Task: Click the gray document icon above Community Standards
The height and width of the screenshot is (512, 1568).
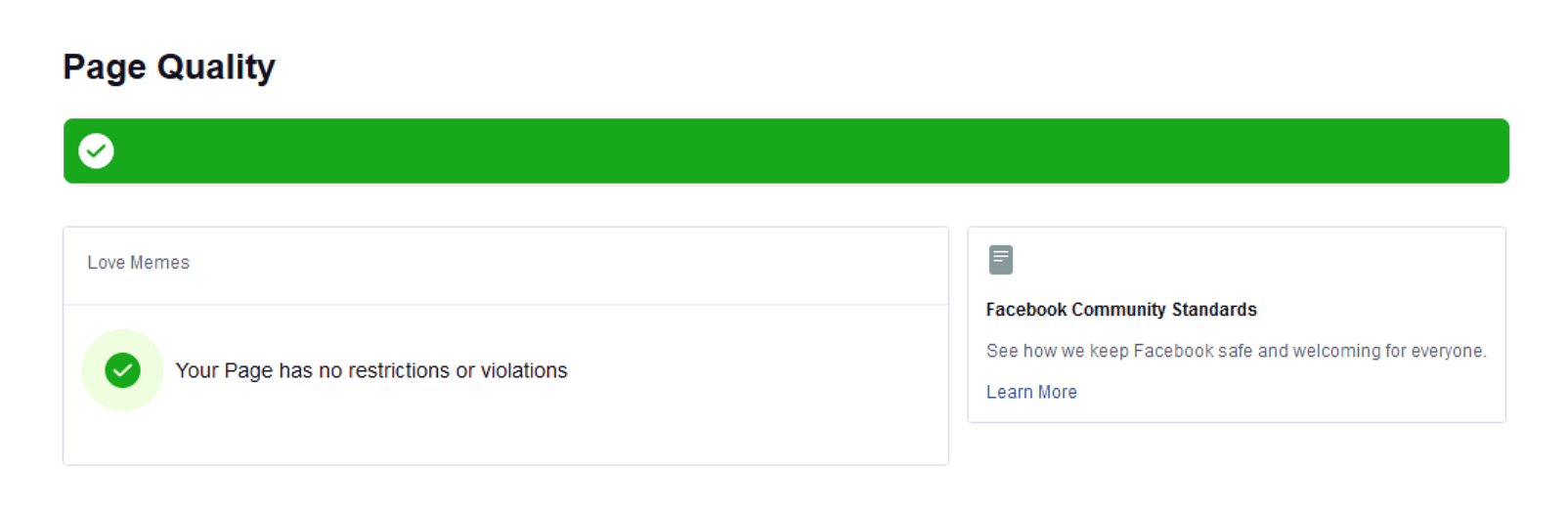Action: coord(1000,260)
